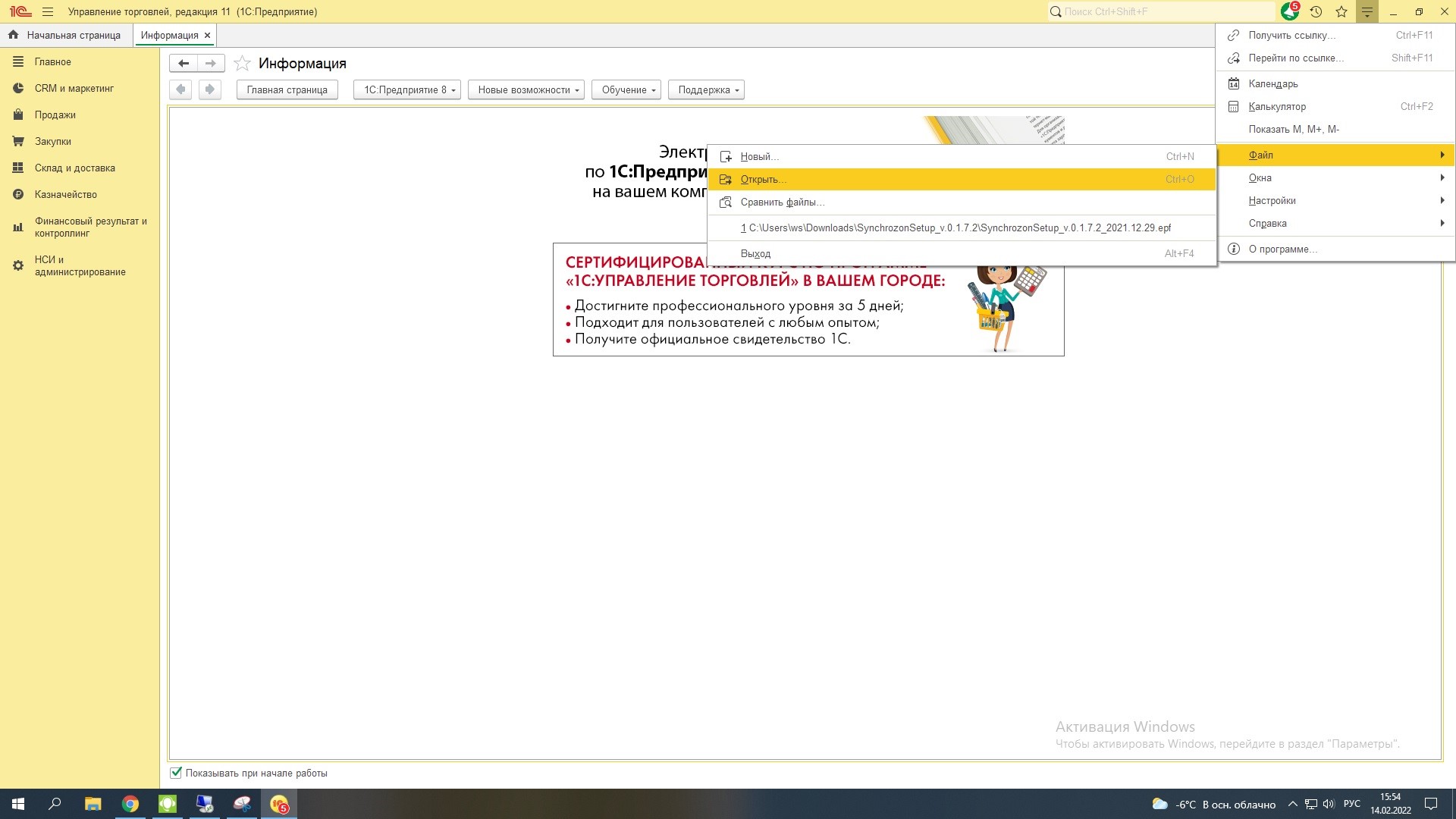The height and width of the screenshot is (819, 1456).
Task: Open favorites star icon in title bar
Action: [x=1341, y=11]
